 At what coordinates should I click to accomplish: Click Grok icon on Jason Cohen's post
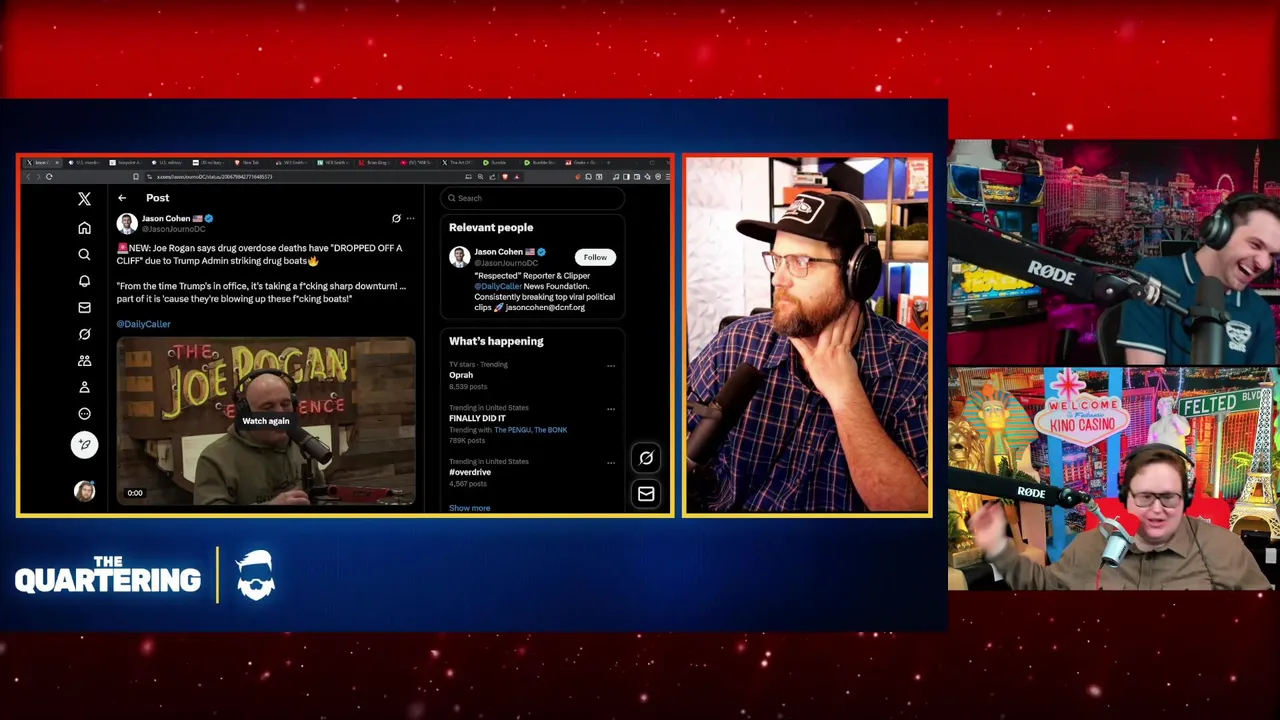click(396, 218)
